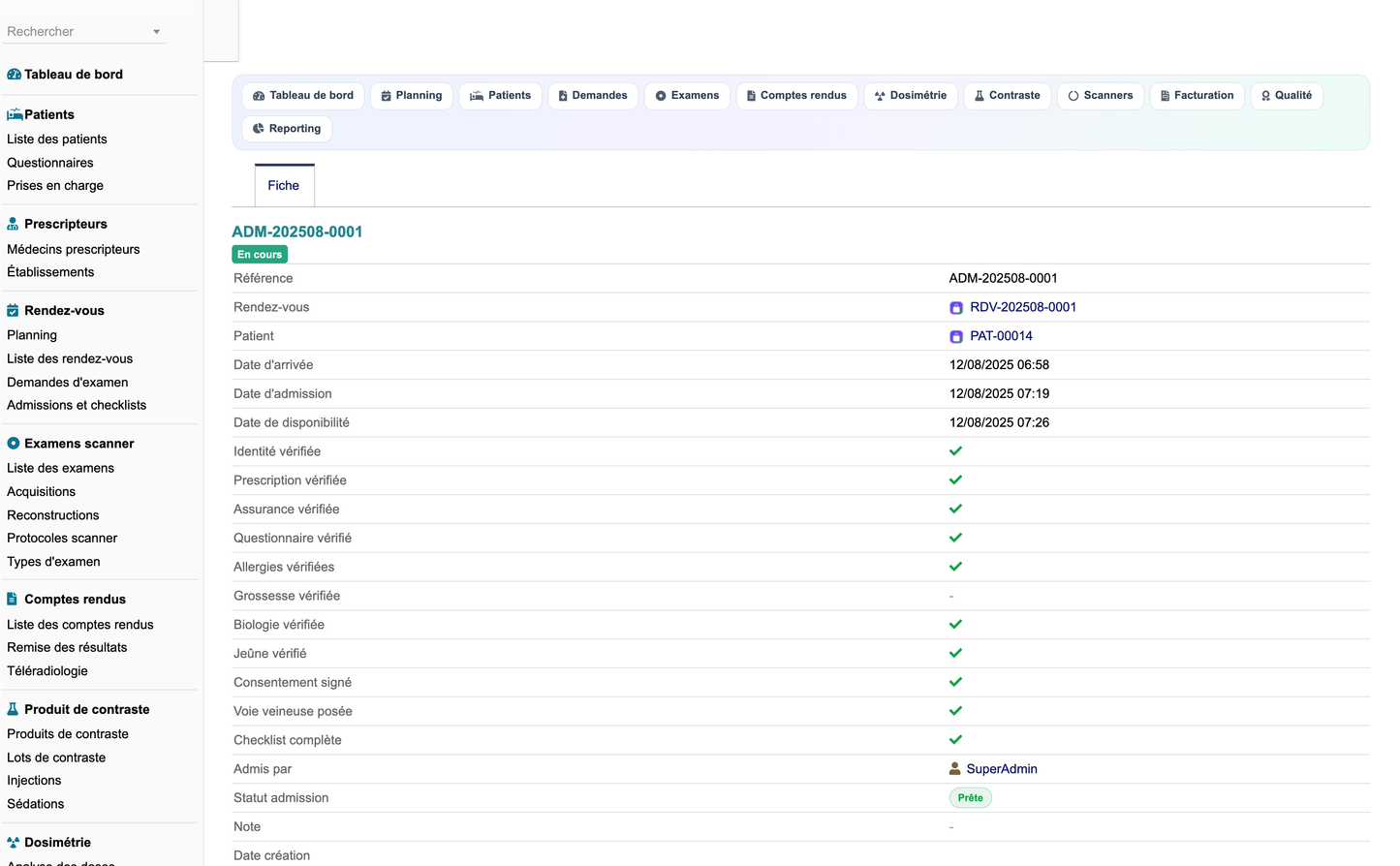Click the Produit de contraste flask icon
Screen dimensions: 1400x866
13,709
